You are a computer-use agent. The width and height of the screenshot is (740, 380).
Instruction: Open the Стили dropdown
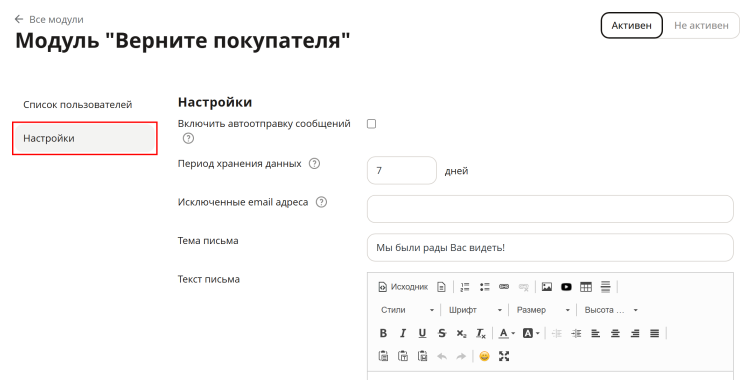[408, 310]
